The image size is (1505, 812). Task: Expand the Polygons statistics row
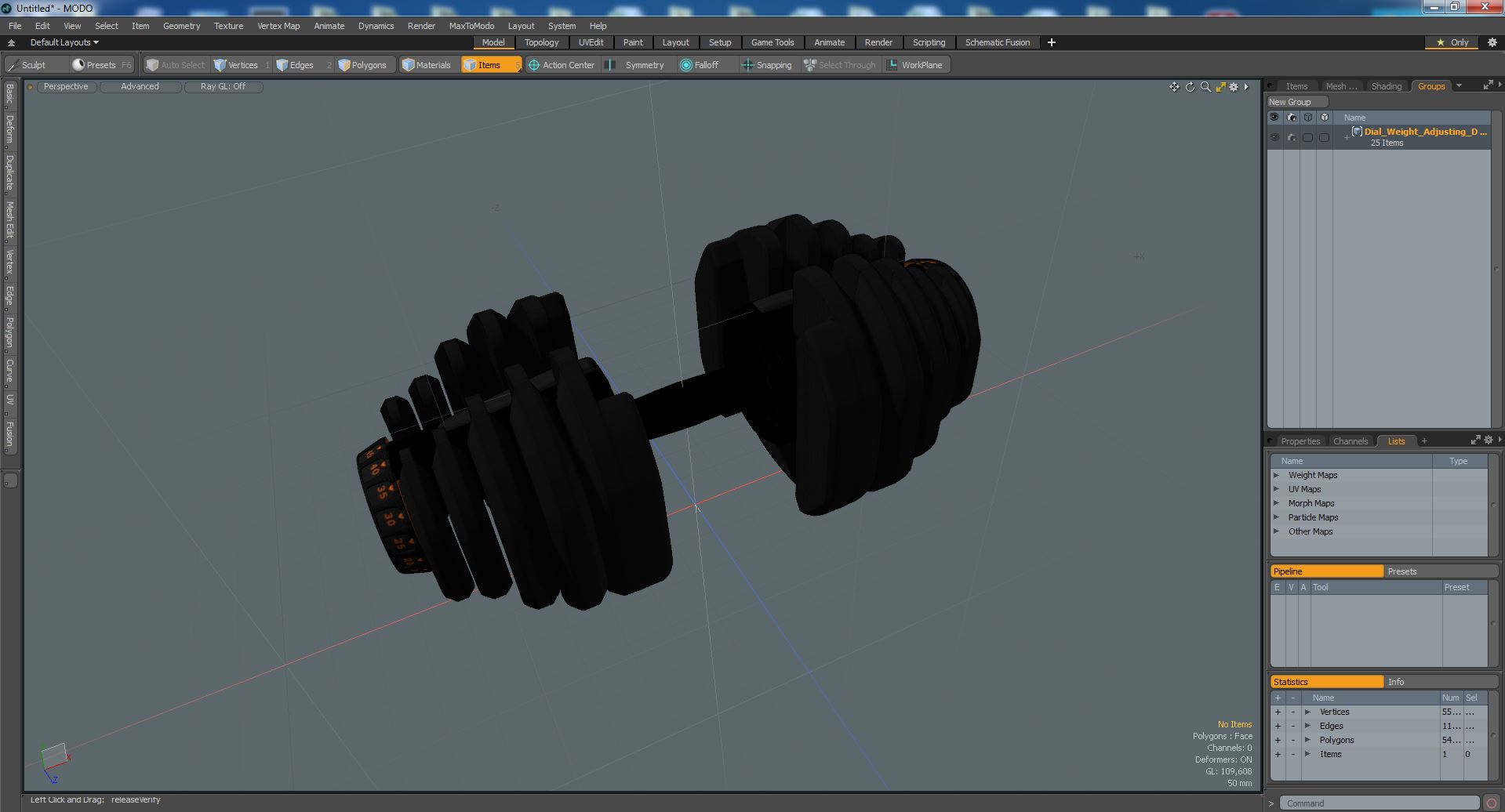click(x=1307, y=740)
